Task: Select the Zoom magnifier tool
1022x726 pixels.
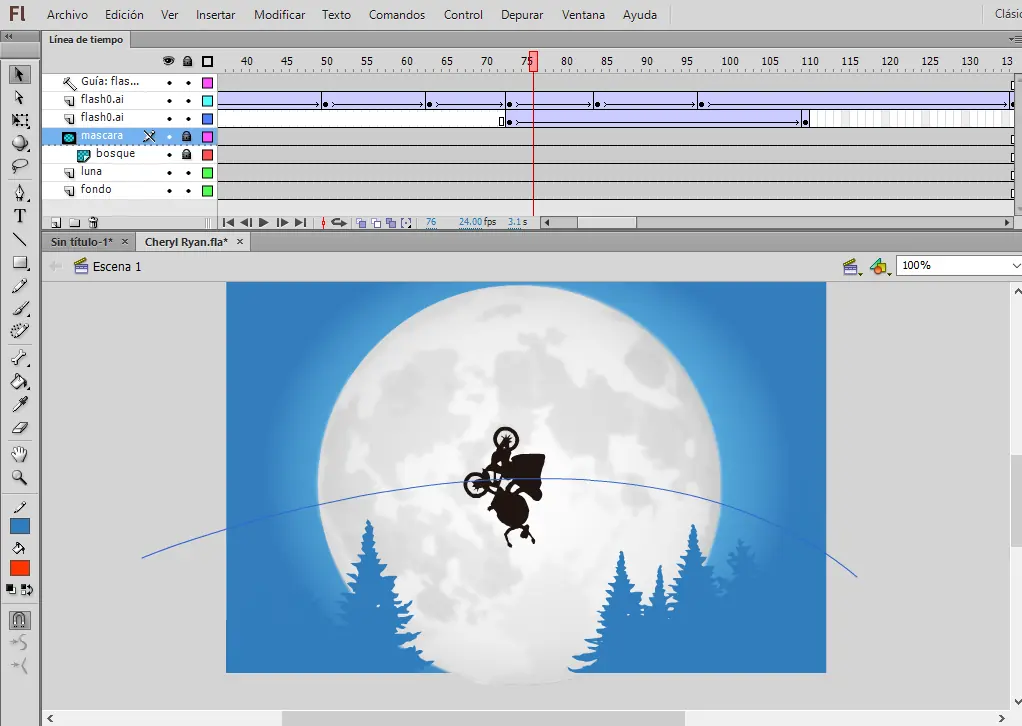Action: [x=20, y=478]
